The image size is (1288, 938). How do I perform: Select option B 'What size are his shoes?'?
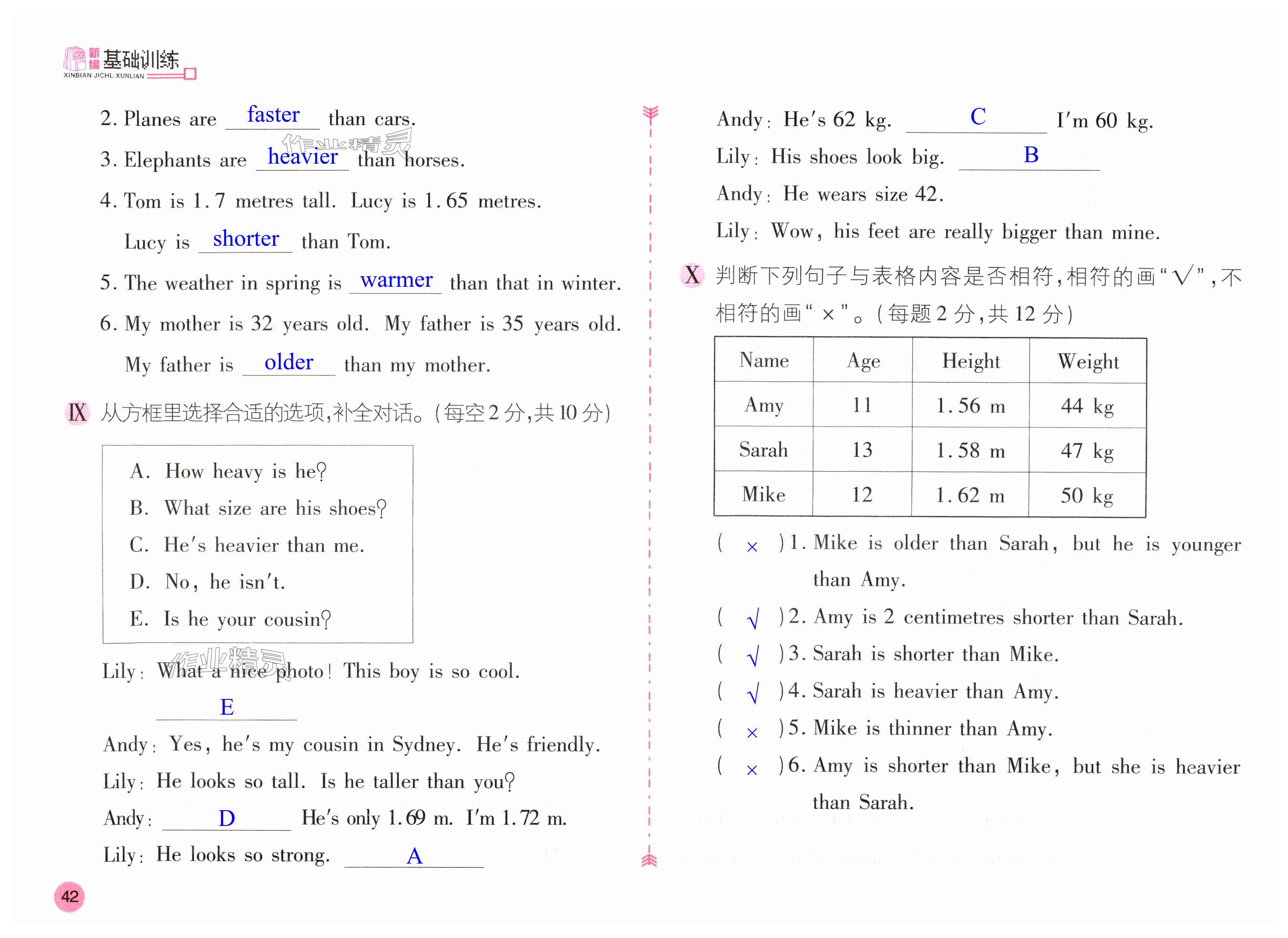[258, 508]
